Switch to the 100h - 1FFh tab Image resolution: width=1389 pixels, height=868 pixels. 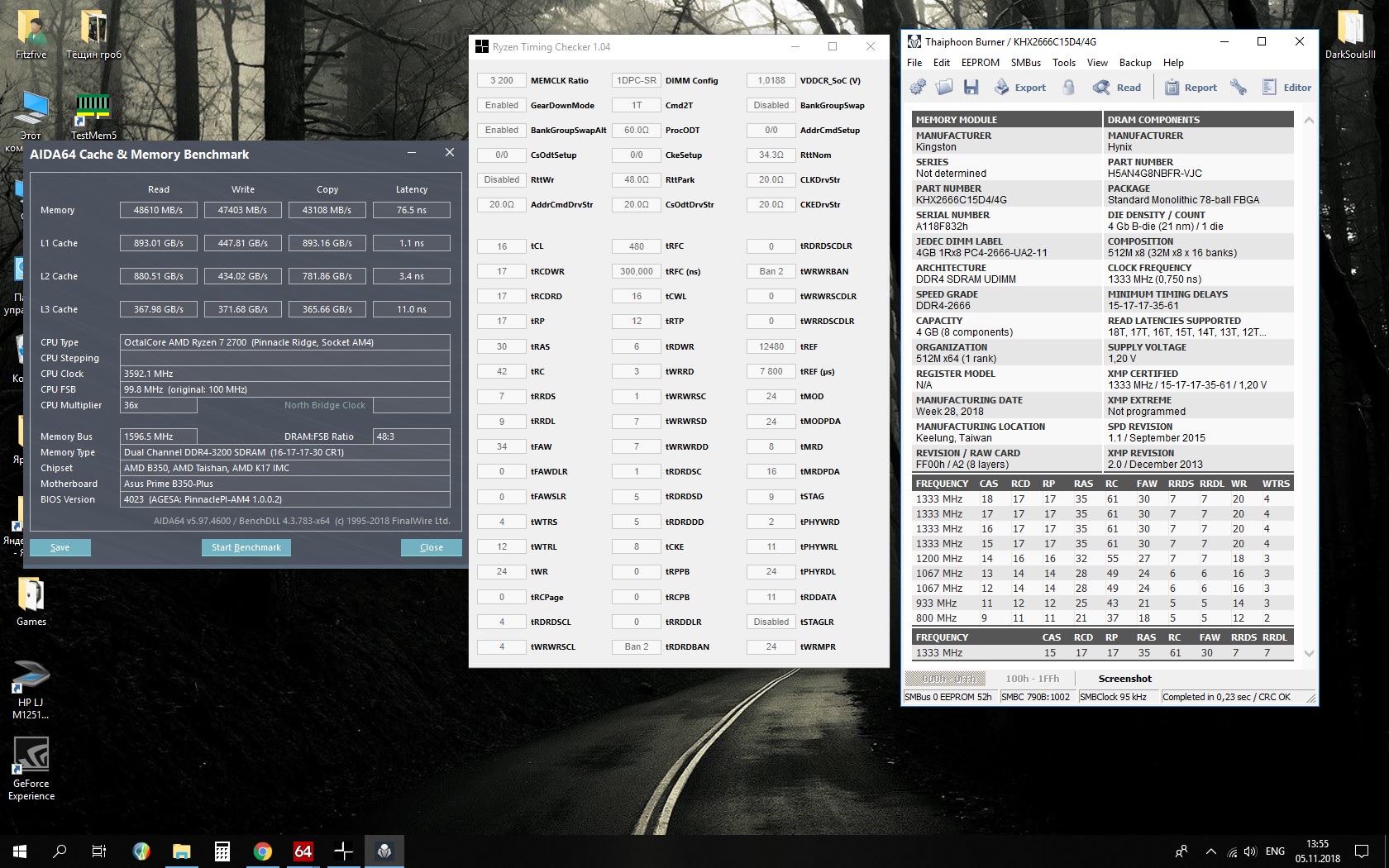[1032, 679]
